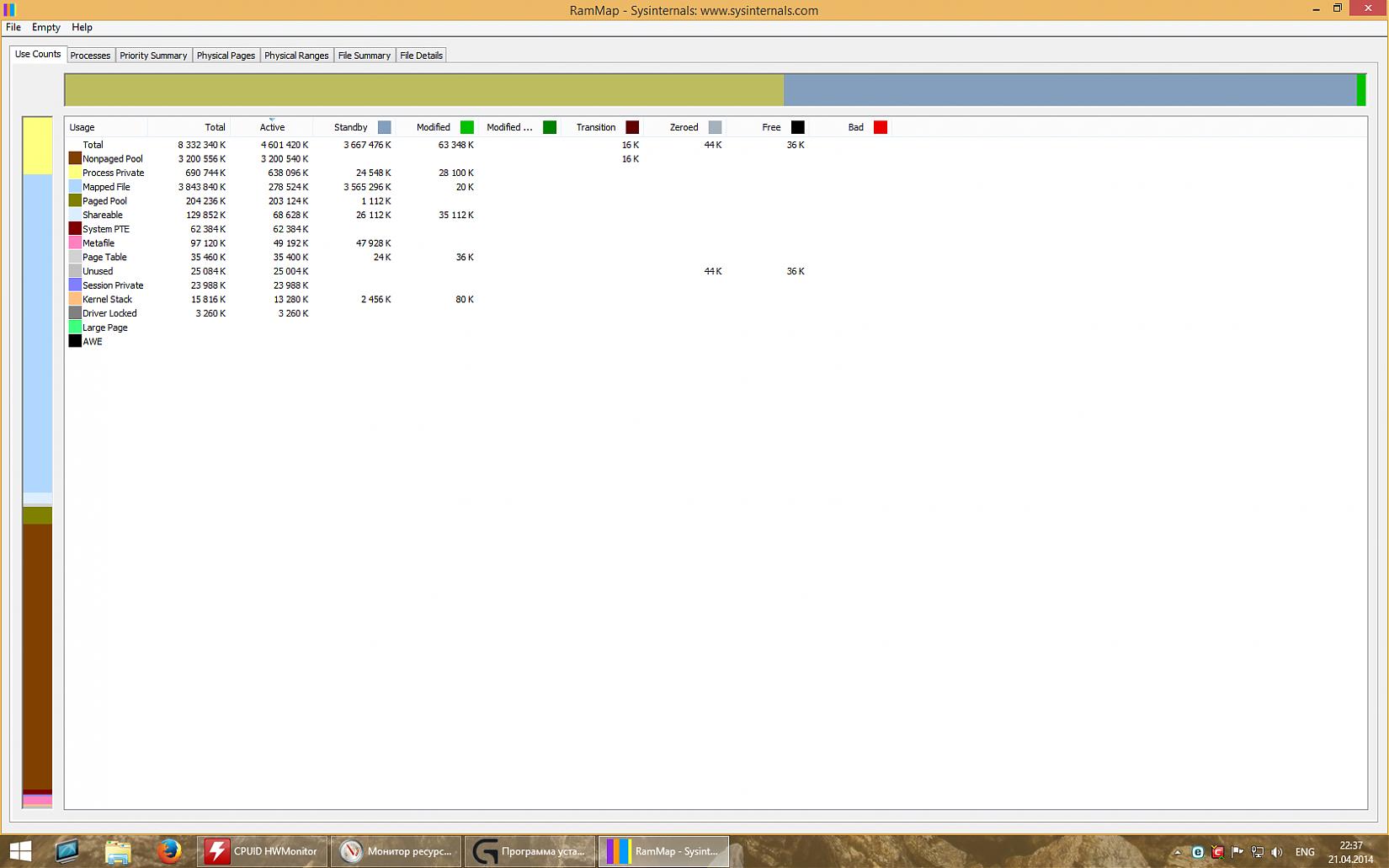1389x868 pixels.
Task: Go to the File Details tab
Action: (x=421, y=56)
